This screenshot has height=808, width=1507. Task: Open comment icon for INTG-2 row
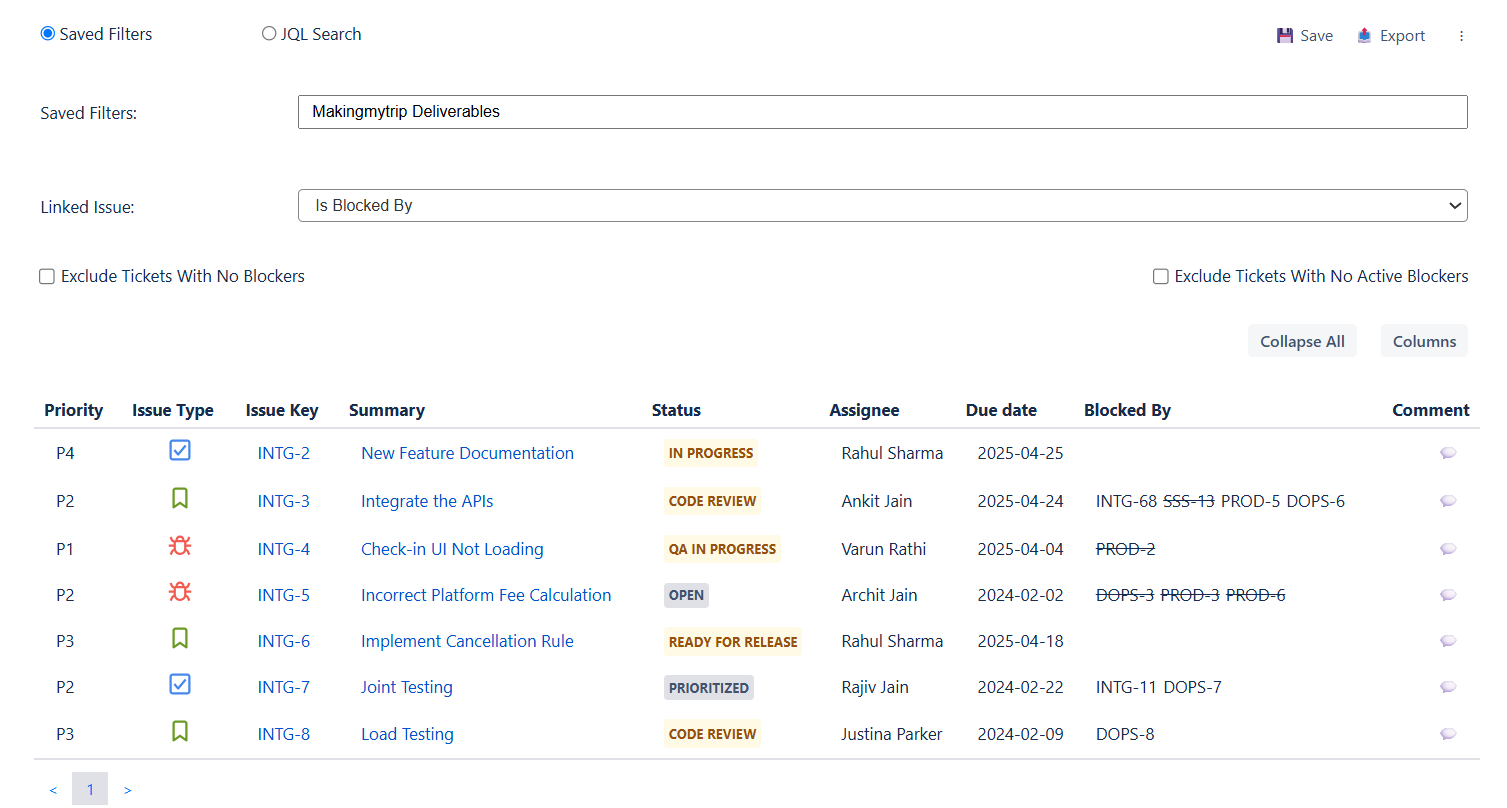(1447, 453)
